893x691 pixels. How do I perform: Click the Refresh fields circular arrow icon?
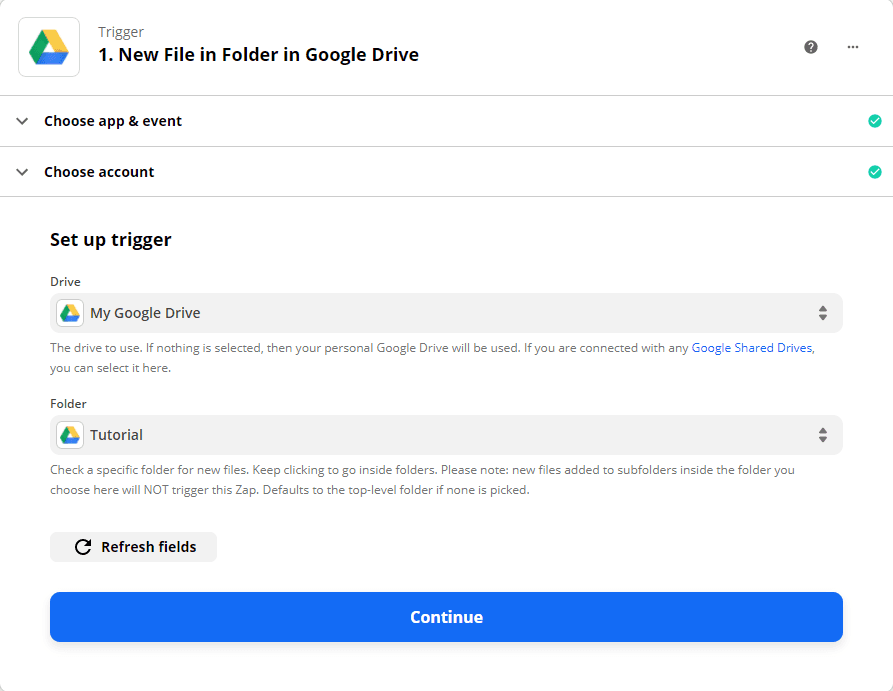(82, 546)
